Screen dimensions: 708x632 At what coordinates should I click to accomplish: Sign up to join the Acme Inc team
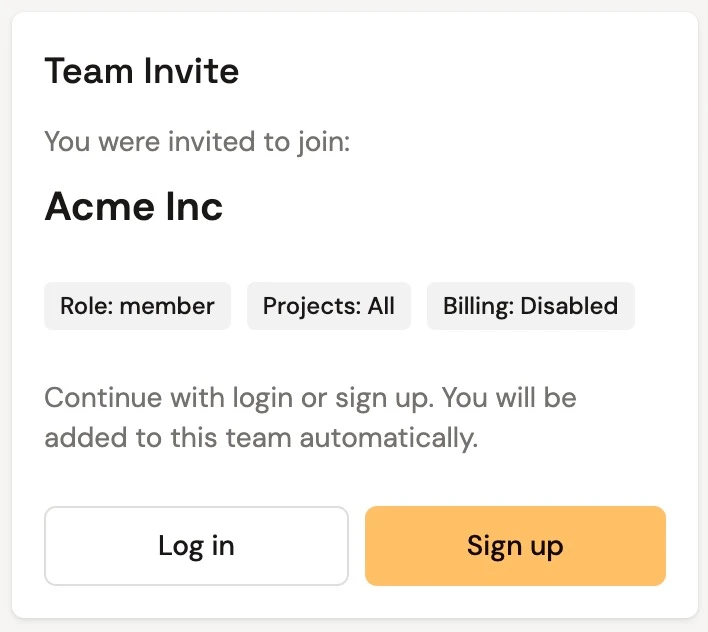coord(515,546)
